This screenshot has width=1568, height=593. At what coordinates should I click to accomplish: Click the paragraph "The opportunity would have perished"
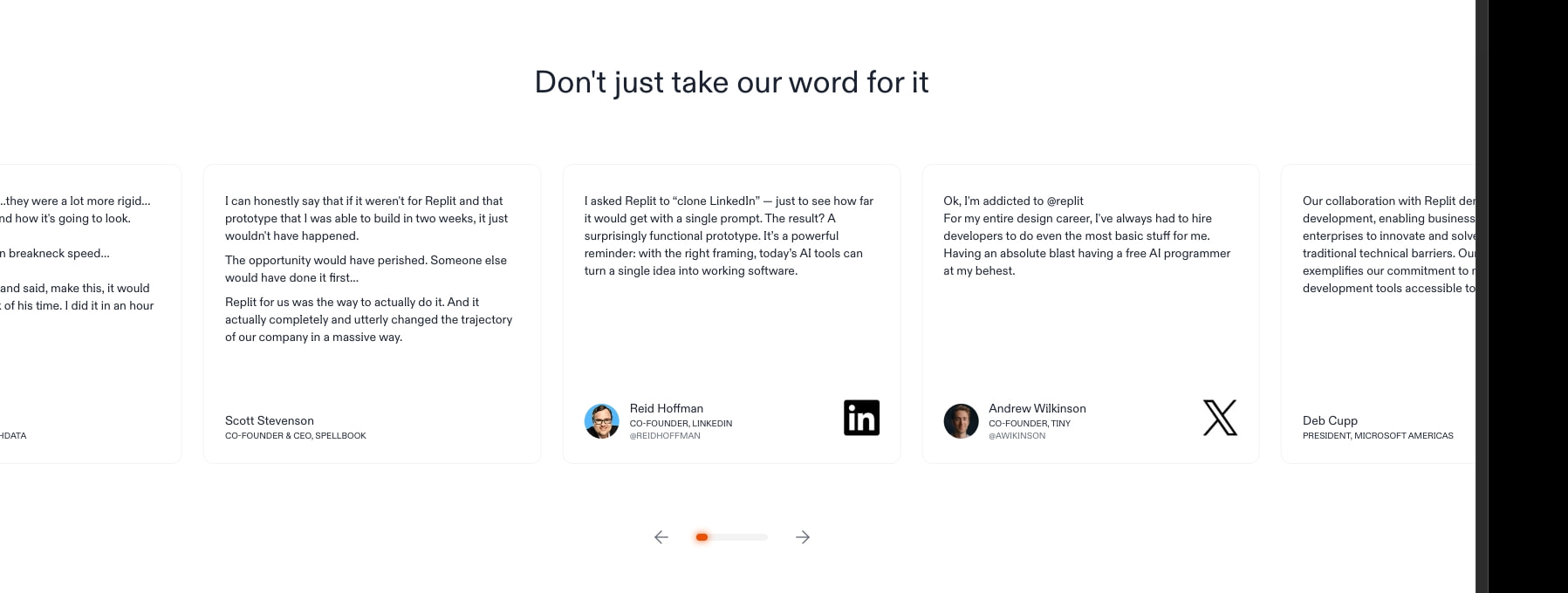click(x=366, y=269)
